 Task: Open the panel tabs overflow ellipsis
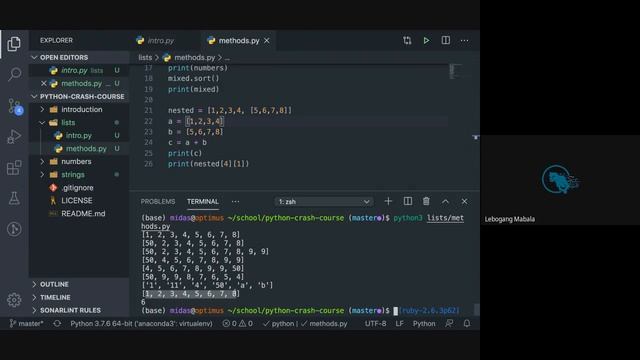pyautogui.click(x=236, y=202)
